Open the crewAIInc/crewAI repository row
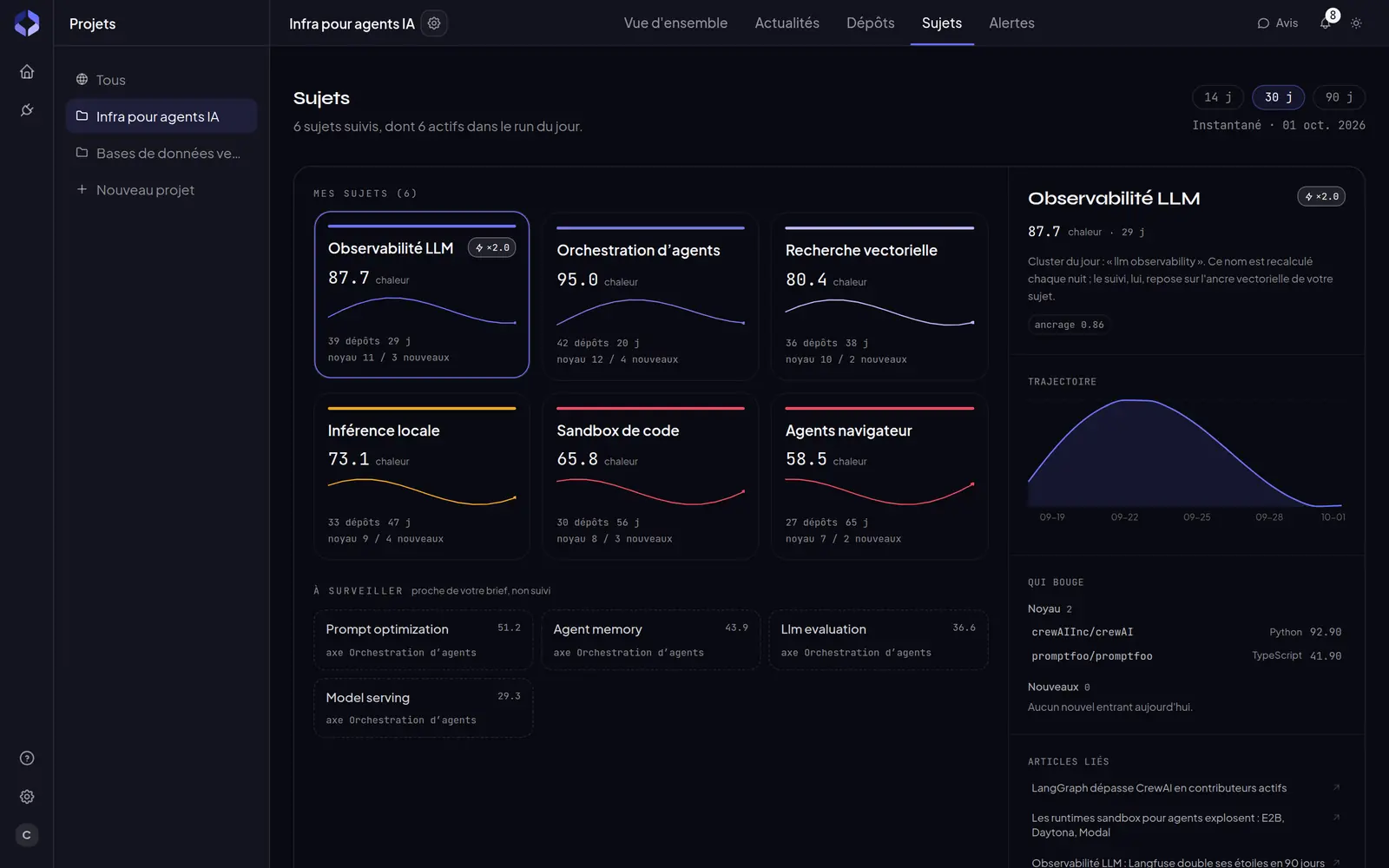 (x=1186, y=632)
